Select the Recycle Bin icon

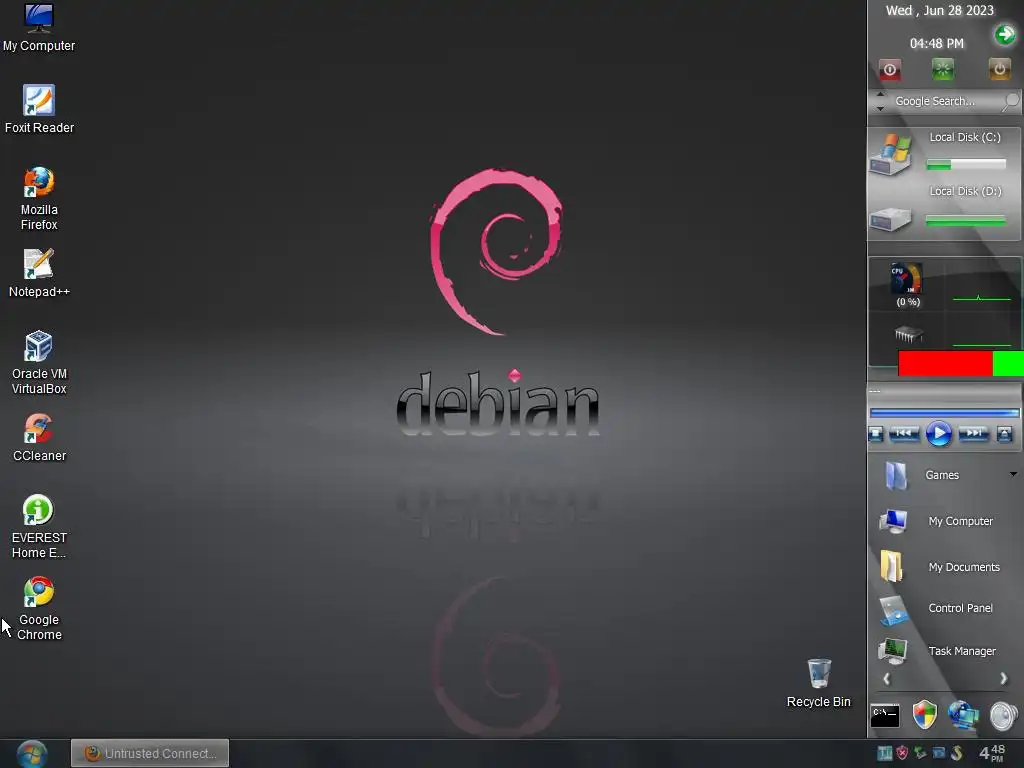[818, 683]
